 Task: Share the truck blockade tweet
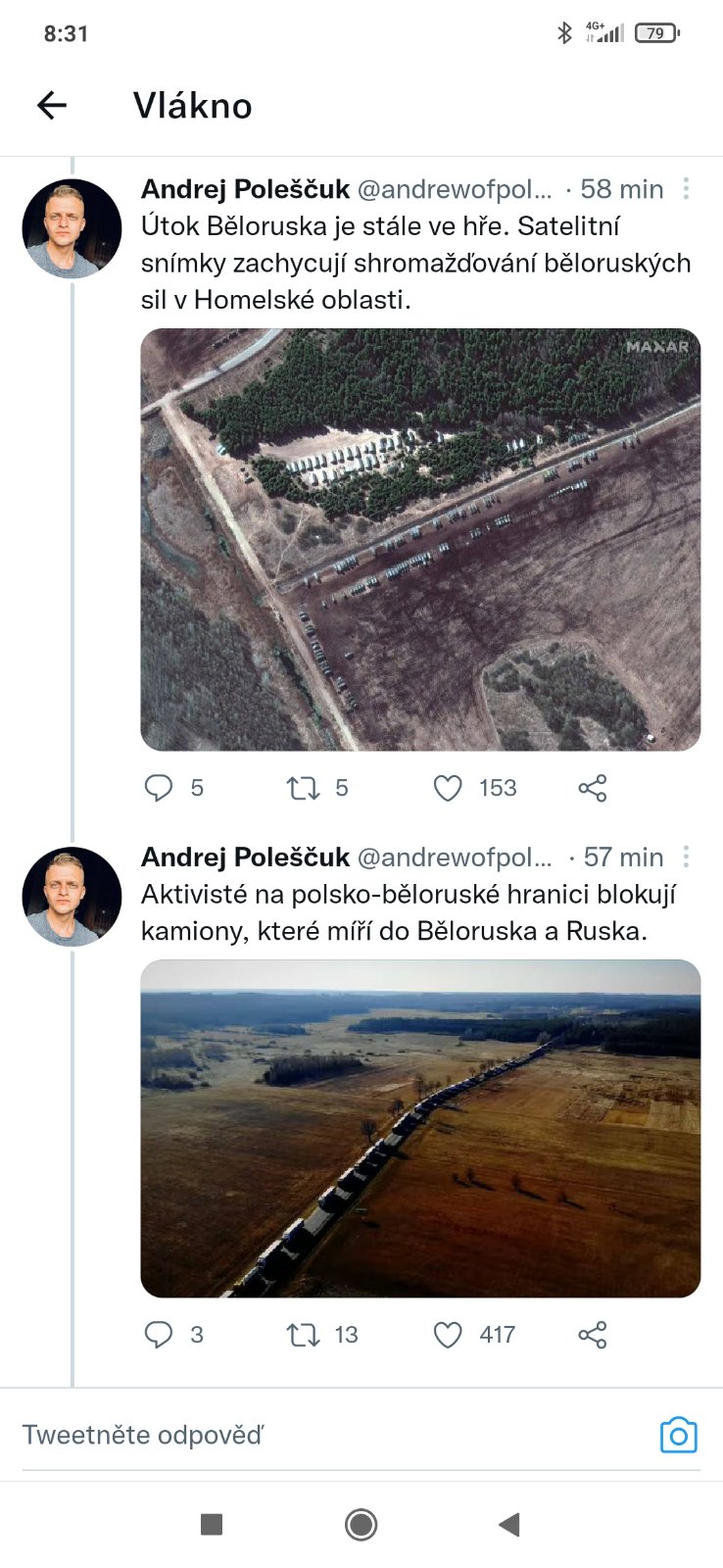pyautogui.click(x=593, y=1334)
